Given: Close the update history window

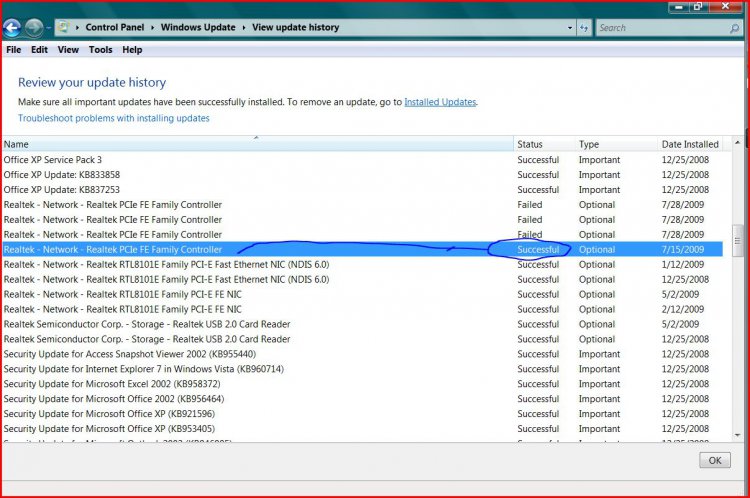Looking at the screenshot, I should click(726, 6).
